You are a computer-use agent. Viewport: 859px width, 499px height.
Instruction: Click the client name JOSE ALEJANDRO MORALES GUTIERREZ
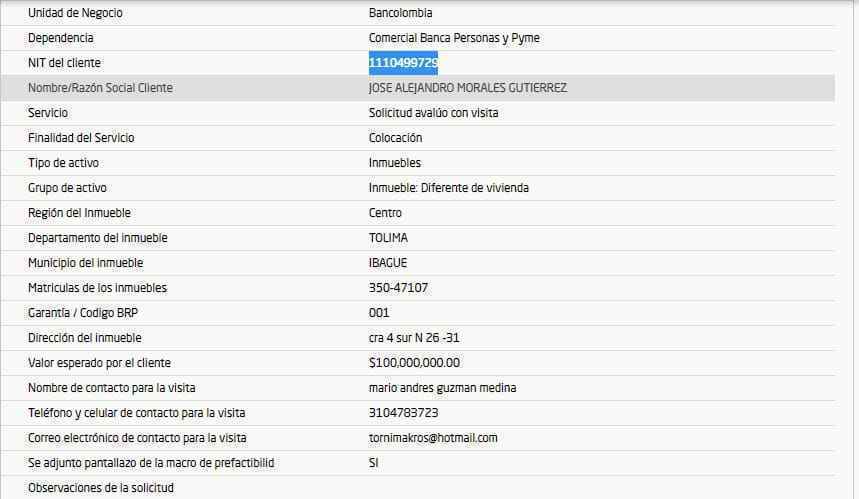click(x=467, y=88)
